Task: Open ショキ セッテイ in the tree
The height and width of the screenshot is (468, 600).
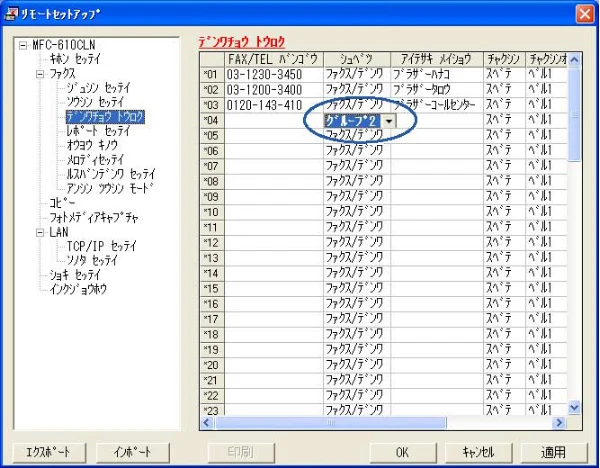Action: point(75,275)
